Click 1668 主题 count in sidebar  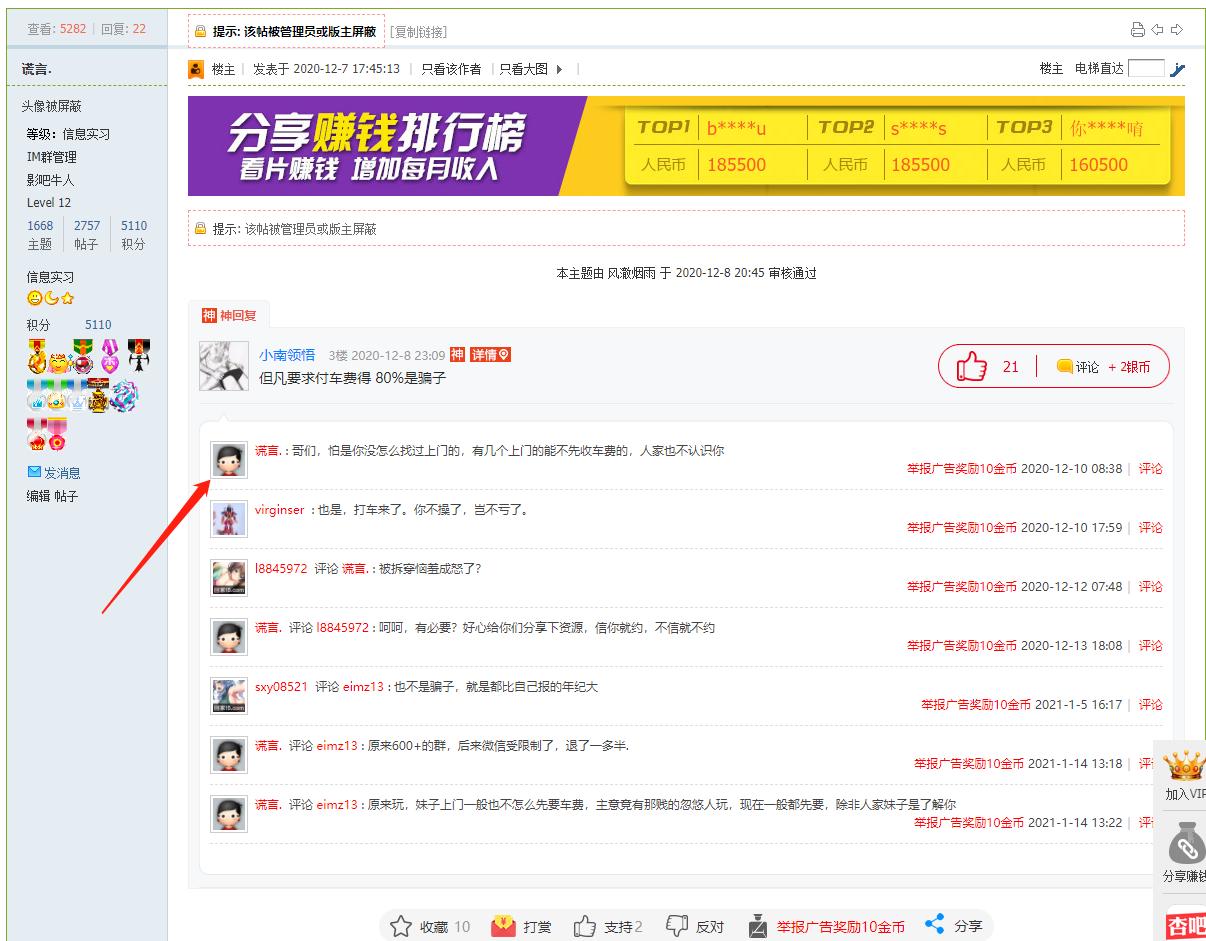[x=40, y=226]
